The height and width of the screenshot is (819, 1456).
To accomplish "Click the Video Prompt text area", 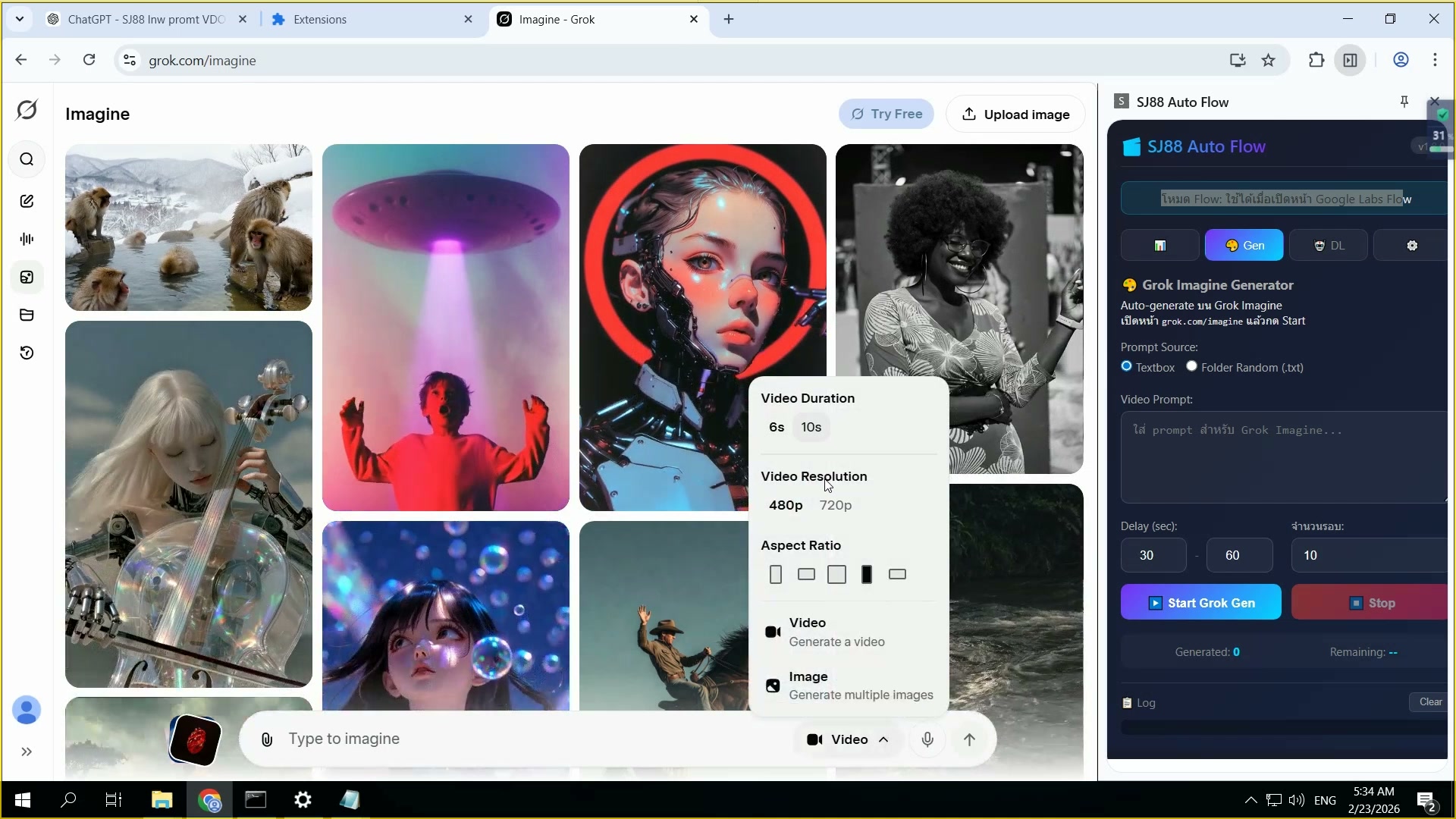I will [1282, 457].
